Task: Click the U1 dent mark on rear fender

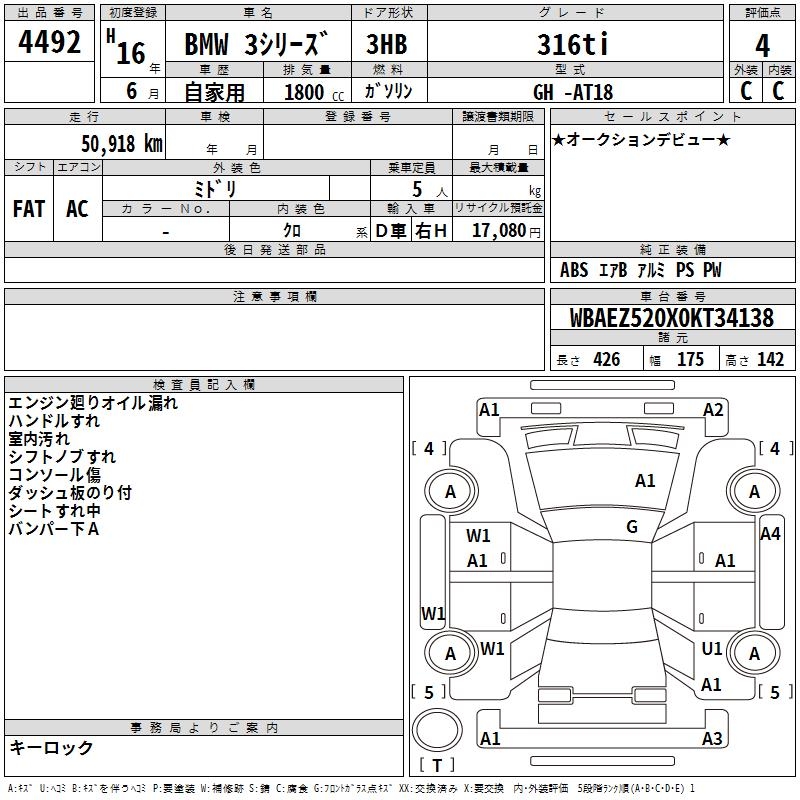Action: (712, 648)
